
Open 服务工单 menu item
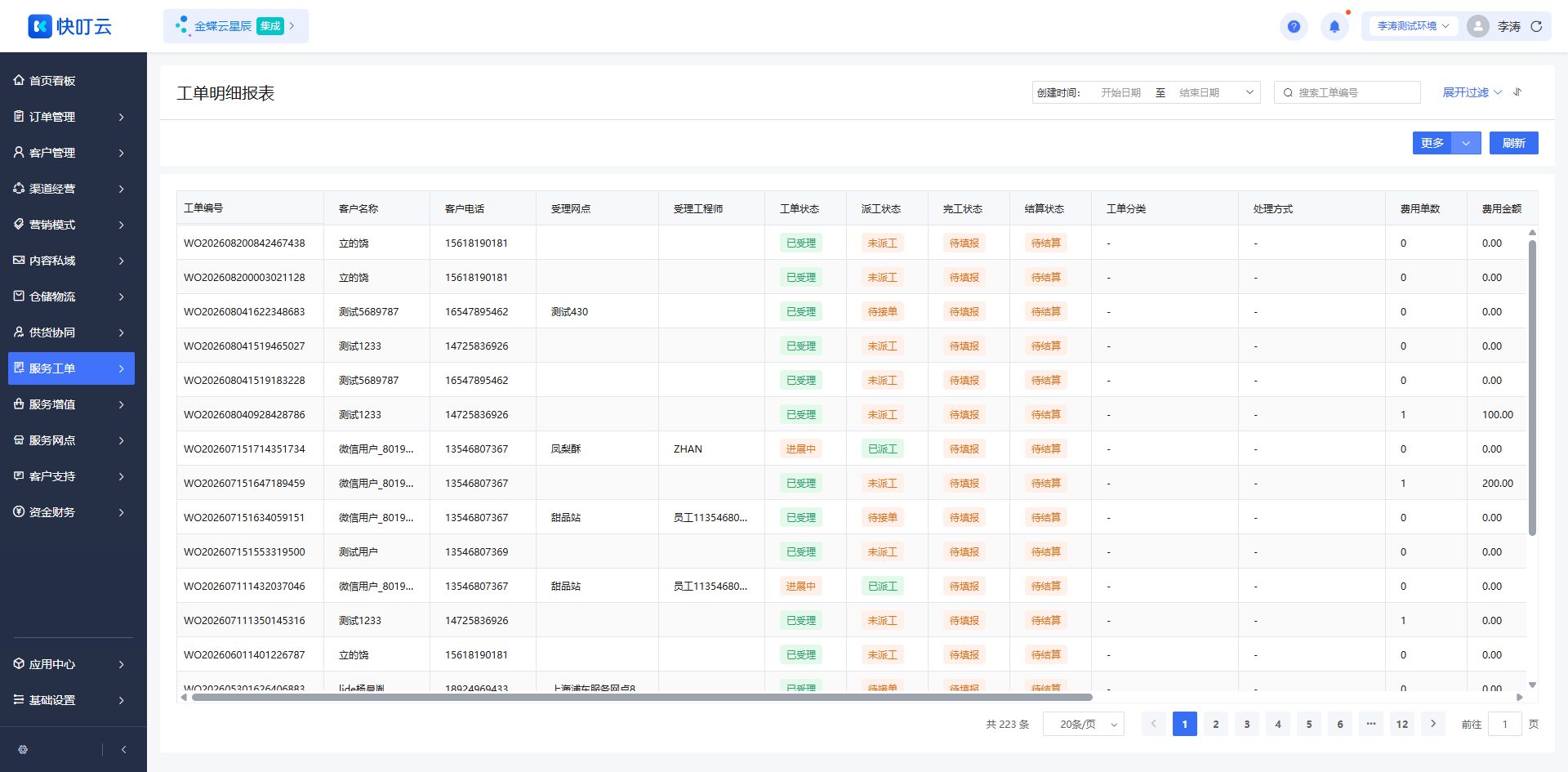click(x=71, y=368)
